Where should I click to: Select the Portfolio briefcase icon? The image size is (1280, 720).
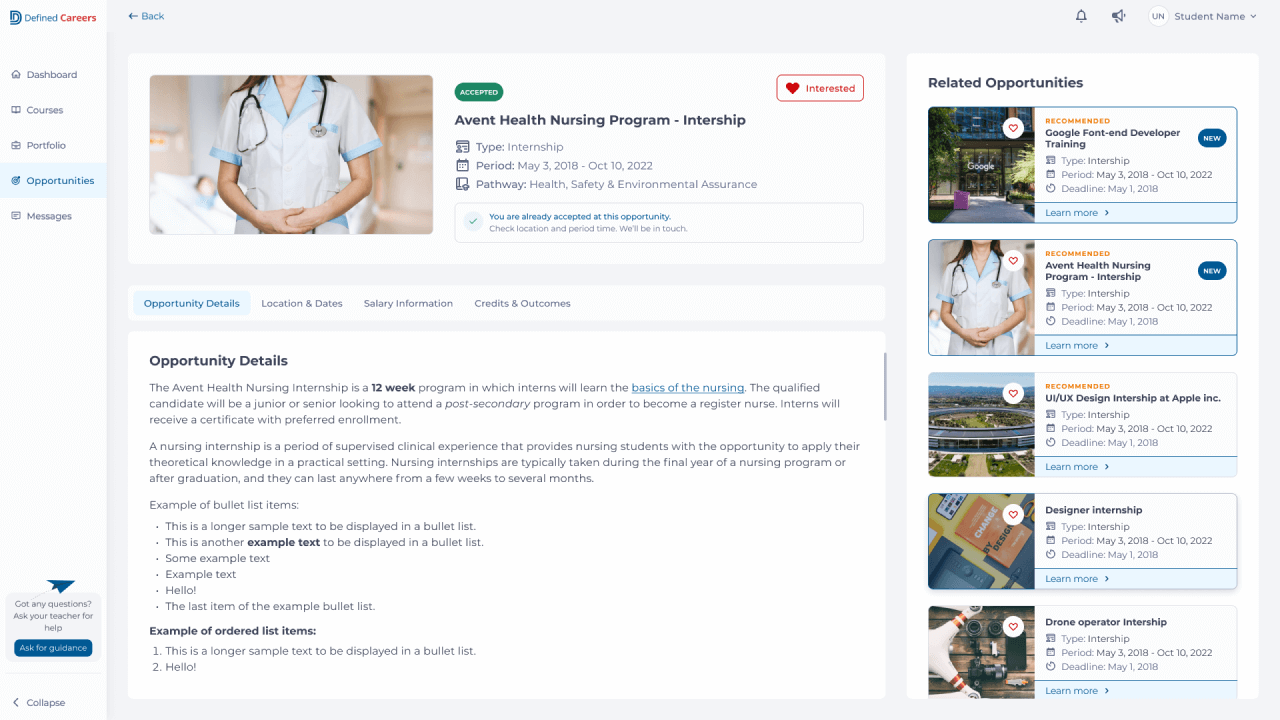coord(16,145)
